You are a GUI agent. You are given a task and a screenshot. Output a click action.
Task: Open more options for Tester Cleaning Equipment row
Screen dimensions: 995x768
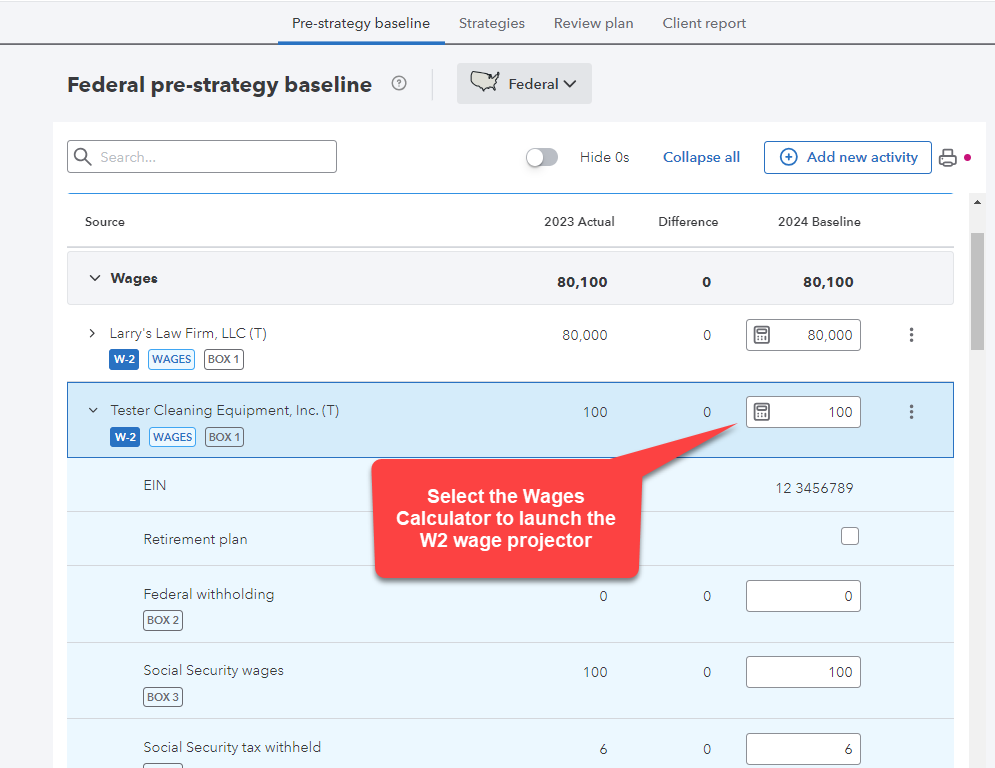click(911, 412)
